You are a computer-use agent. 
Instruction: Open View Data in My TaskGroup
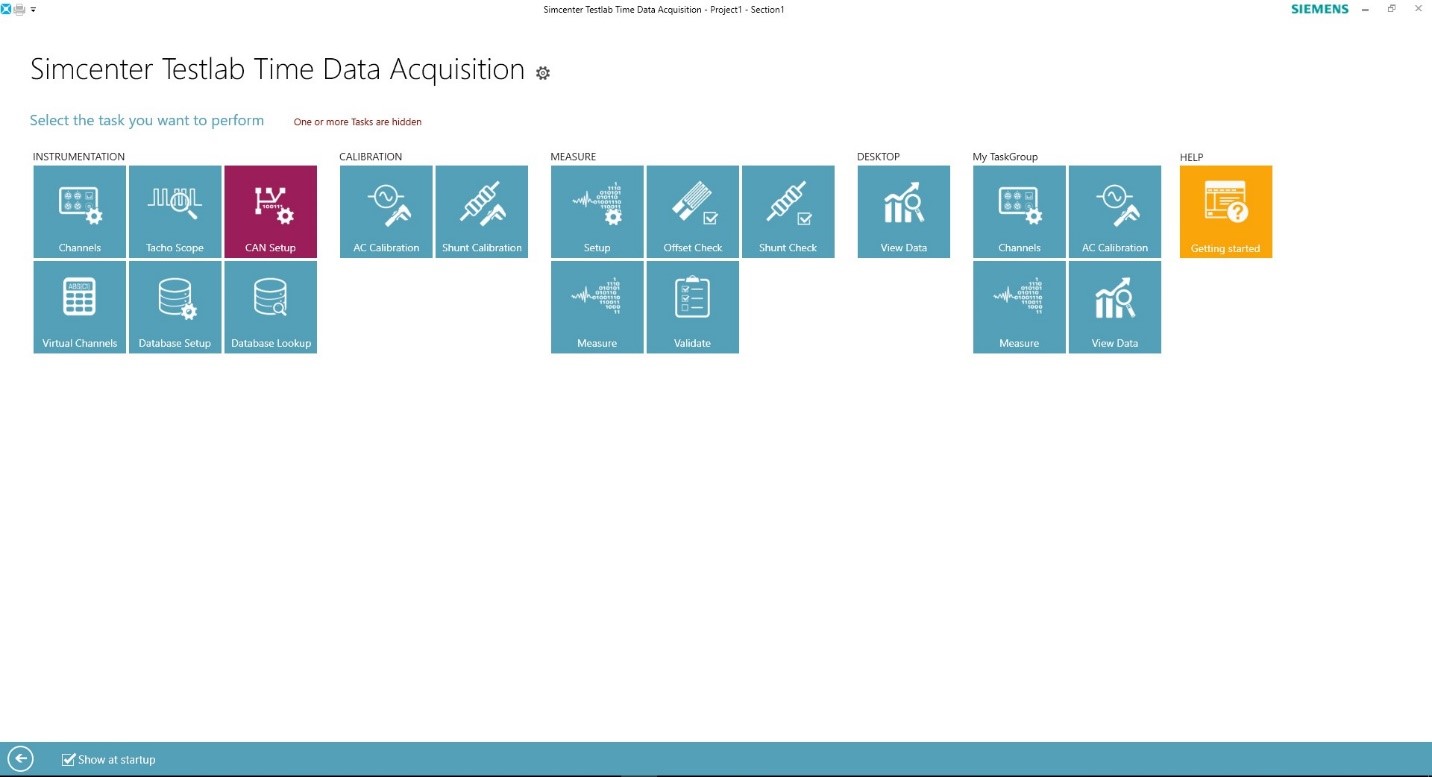1115,307
